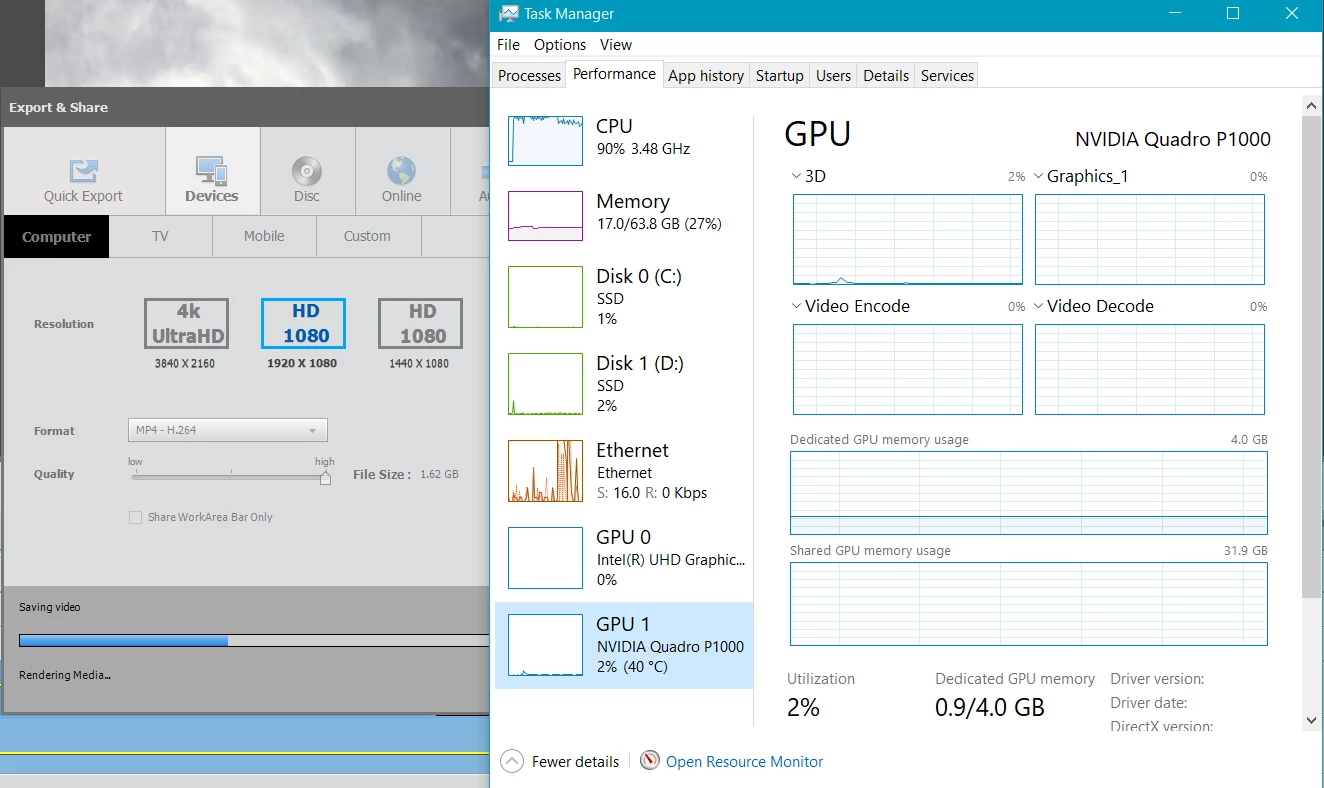Switch to the Details tab
This screenshot has width=1324, height=788.
tap(886, 75)
